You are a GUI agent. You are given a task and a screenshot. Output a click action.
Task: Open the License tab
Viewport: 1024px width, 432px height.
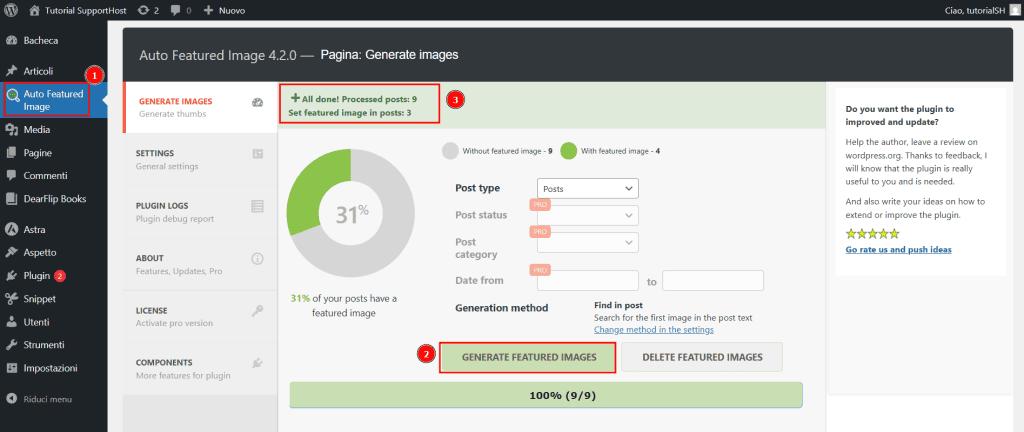pyautogui.click(x=200, y=316)
